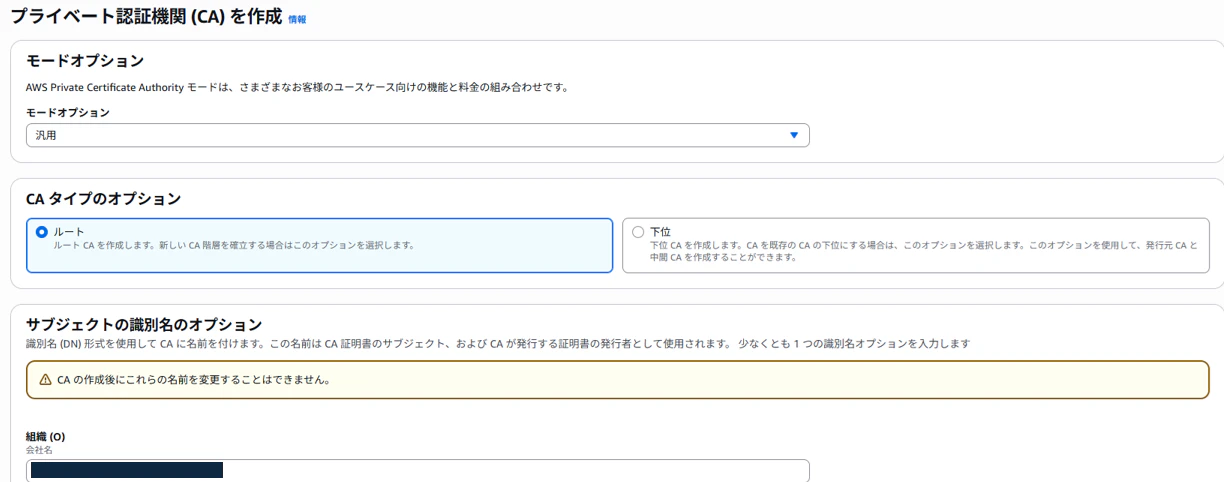Open the 情報 info link beside the title

click(297, 19)
